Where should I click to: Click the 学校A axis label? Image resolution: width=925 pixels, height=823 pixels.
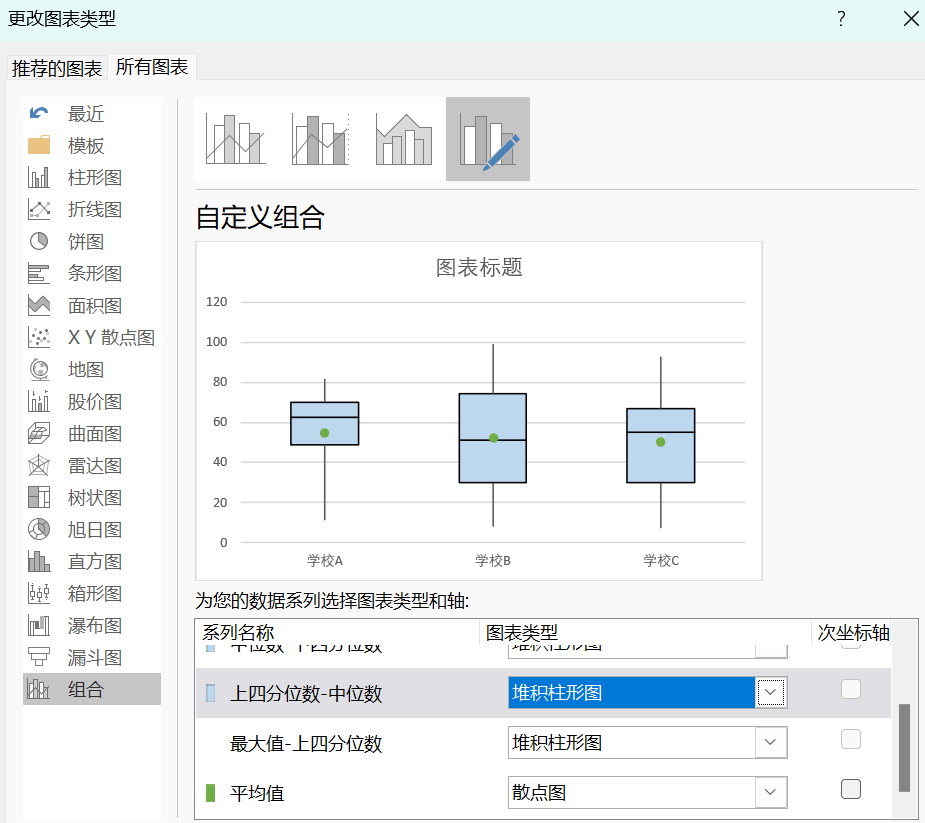click(x=324, y=560)
